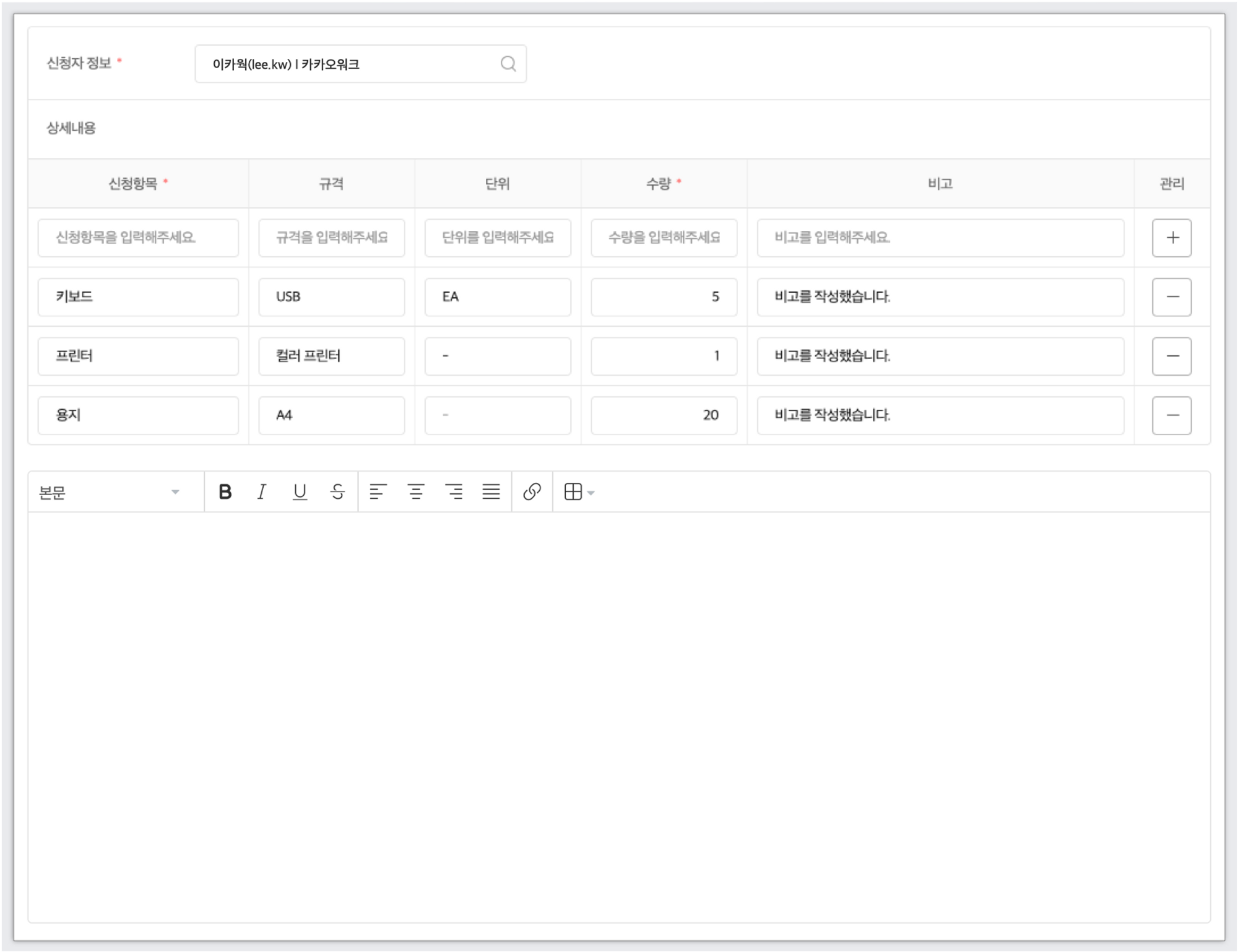Click the applicant search magnifier icon

[x=508, y=64]
